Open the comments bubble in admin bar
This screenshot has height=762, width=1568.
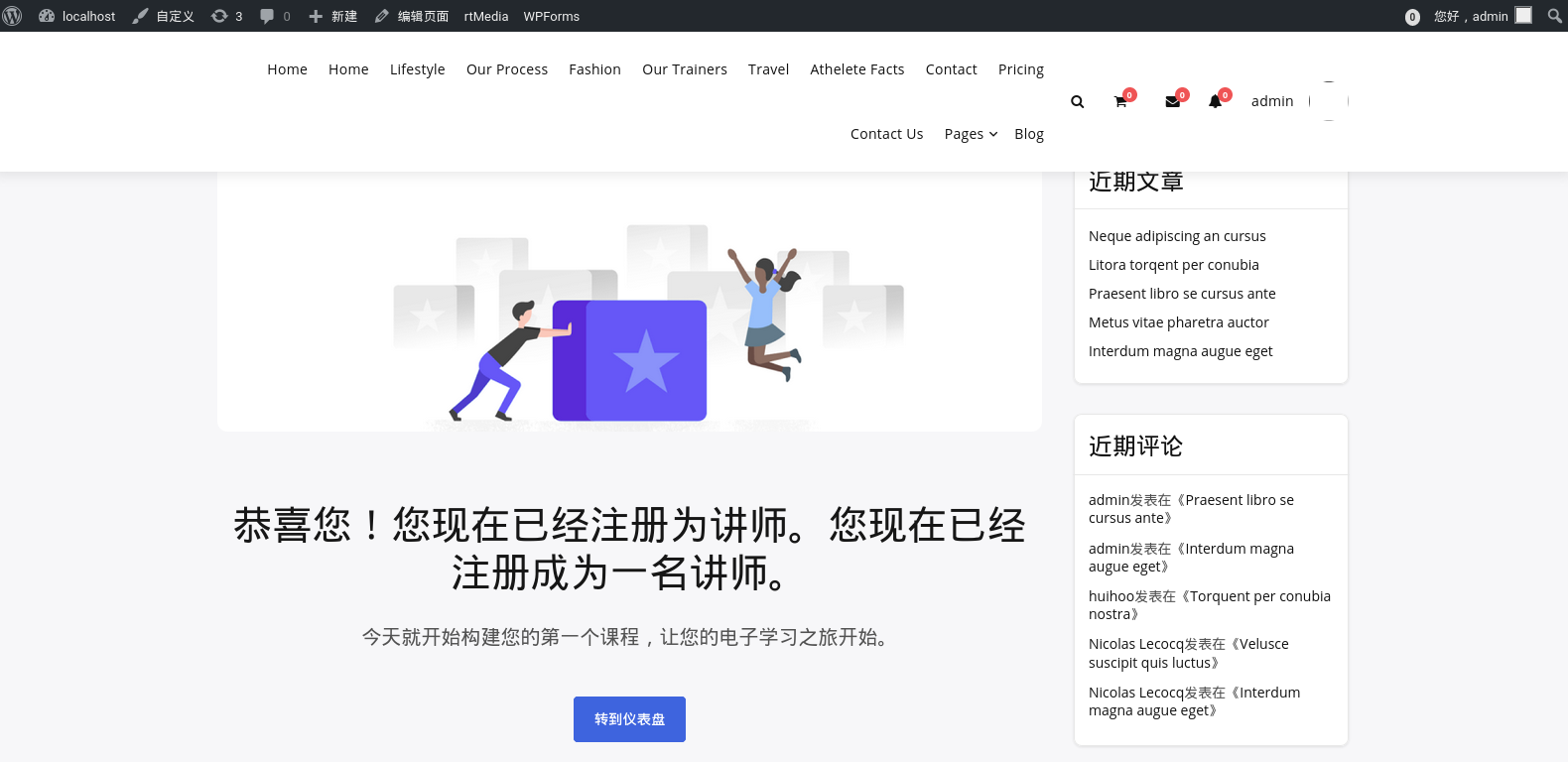point(275,16)
